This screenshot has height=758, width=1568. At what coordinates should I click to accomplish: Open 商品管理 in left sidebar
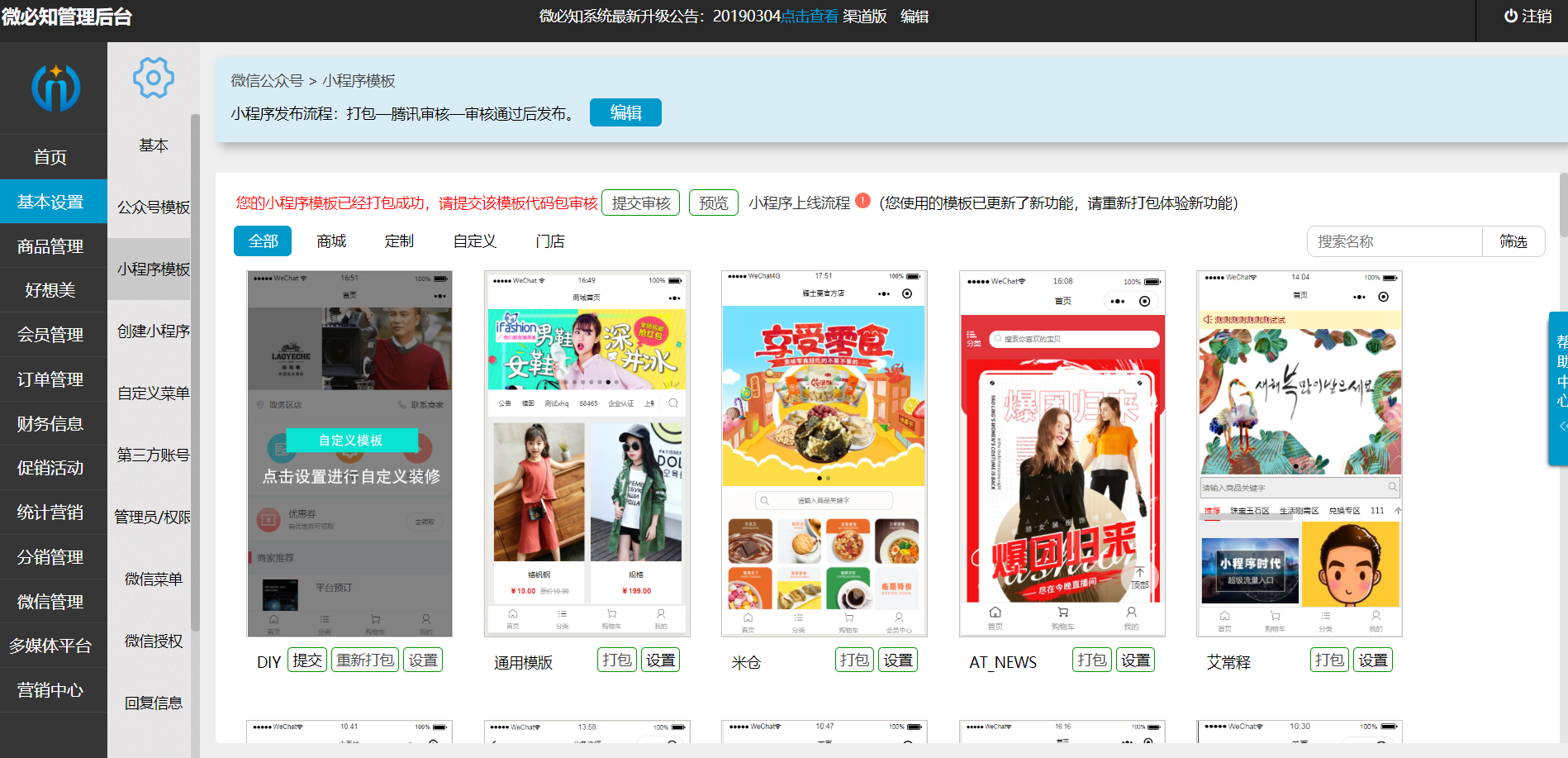pos(50,246)
